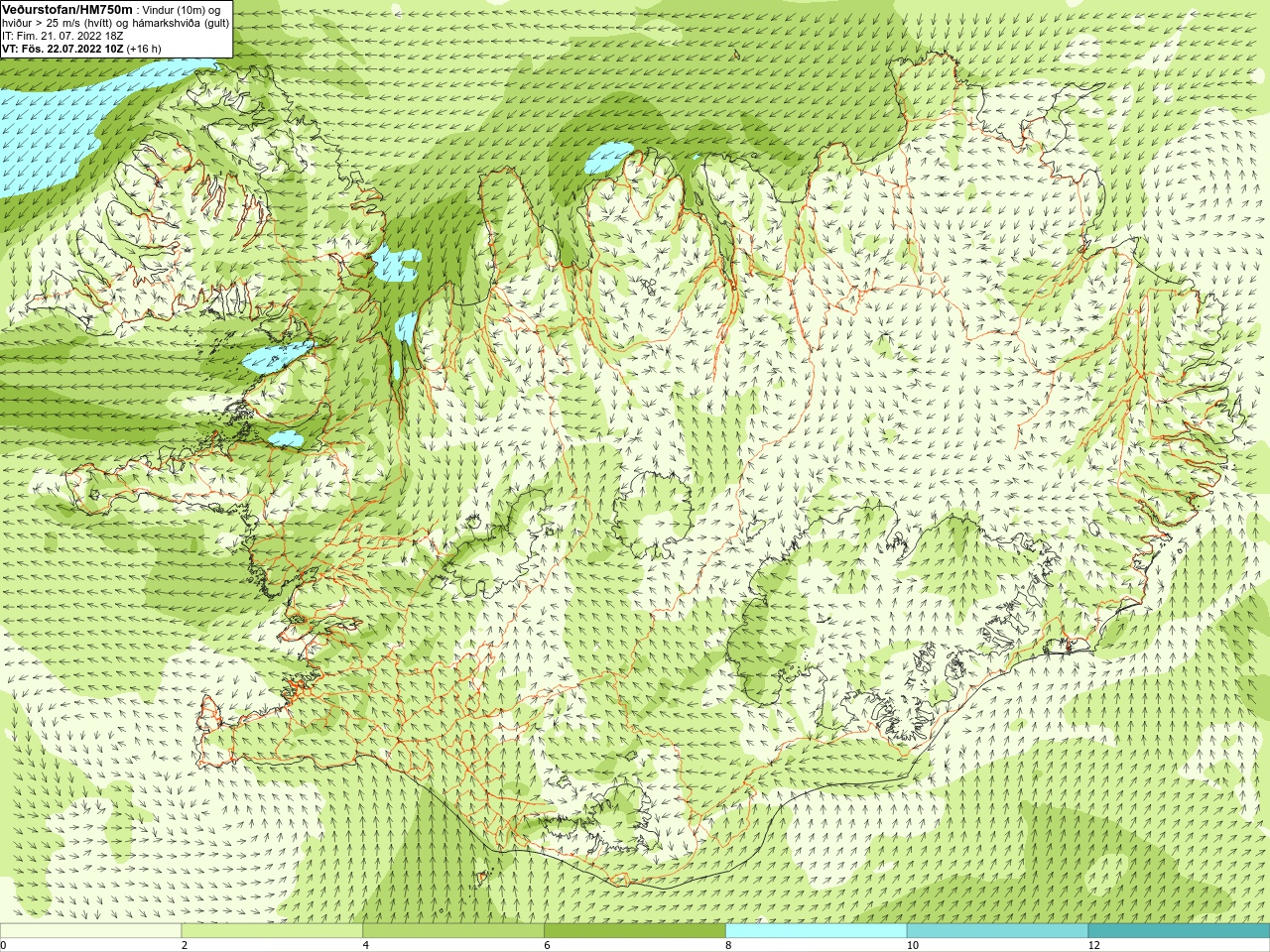Click the legend scale label "8"
The image size is (1270, 952).
click(729, 945)
